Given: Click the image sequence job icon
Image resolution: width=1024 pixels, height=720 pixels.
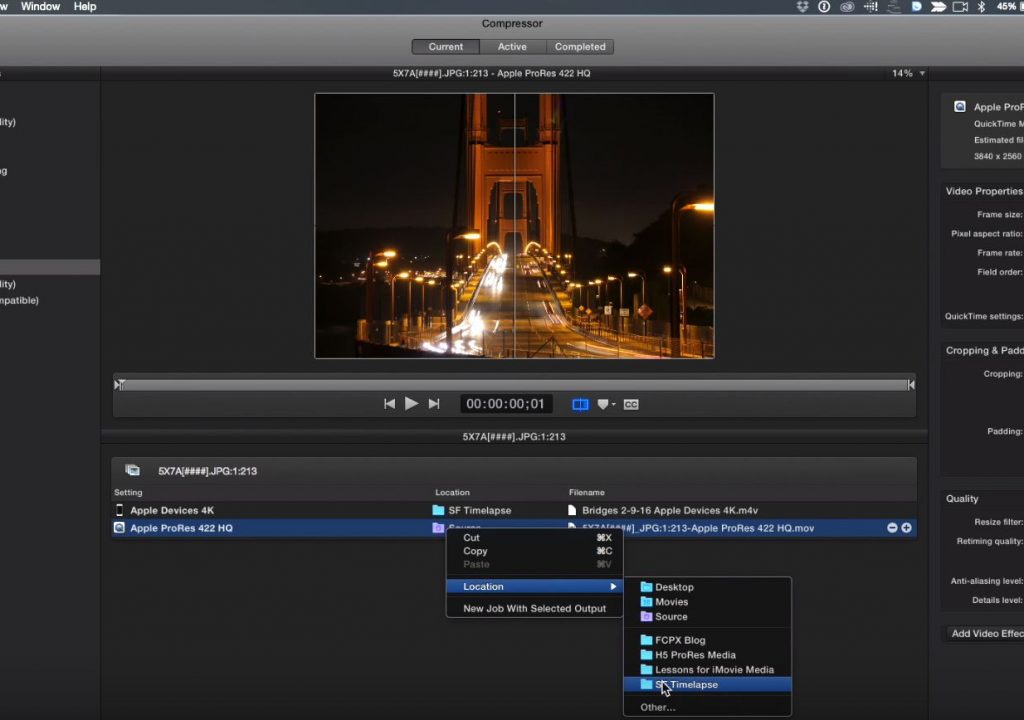Looking at the screenshot, I should pos(133,470).
